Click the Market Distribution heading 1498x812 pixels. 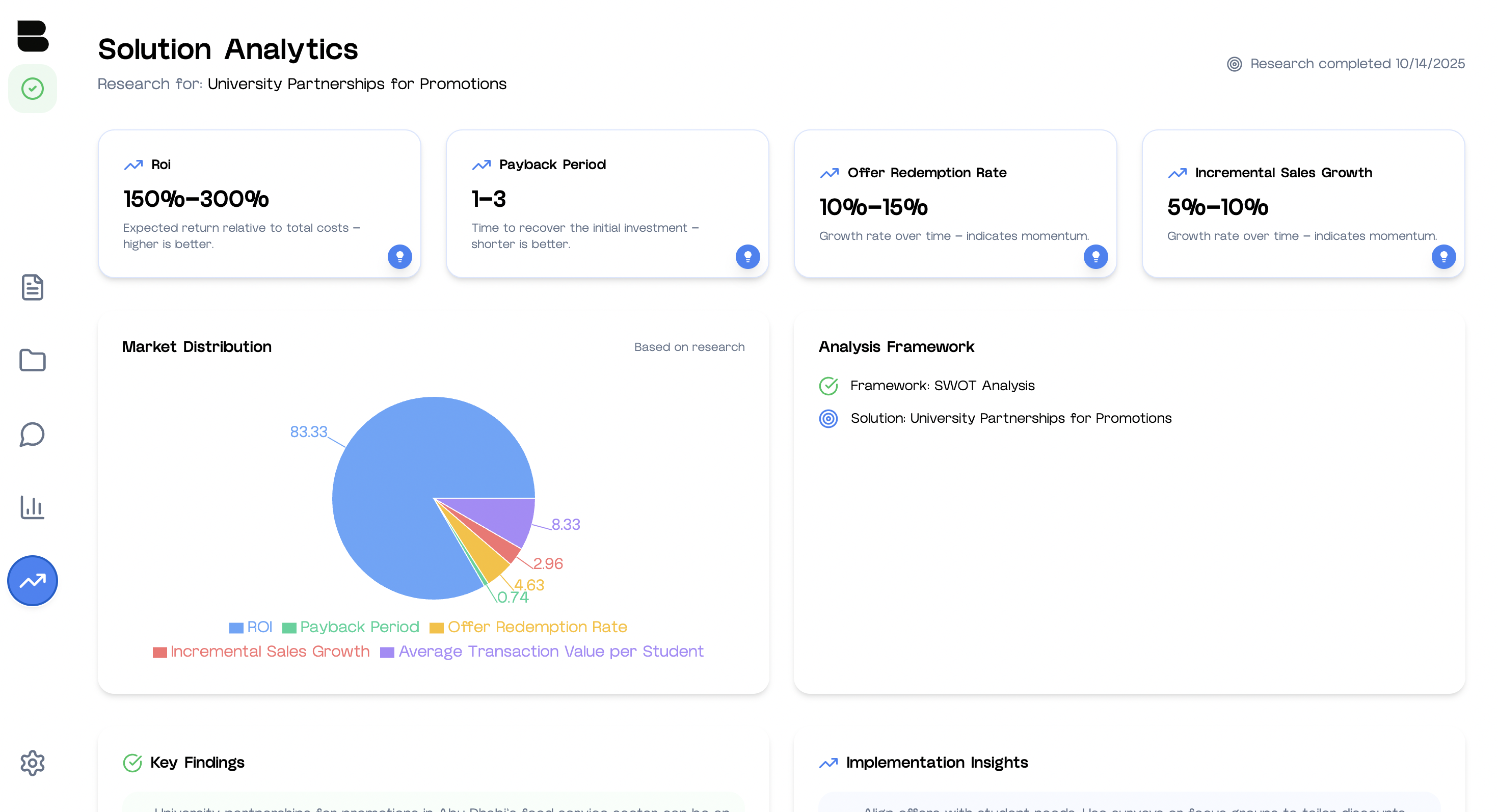point(197,347)
